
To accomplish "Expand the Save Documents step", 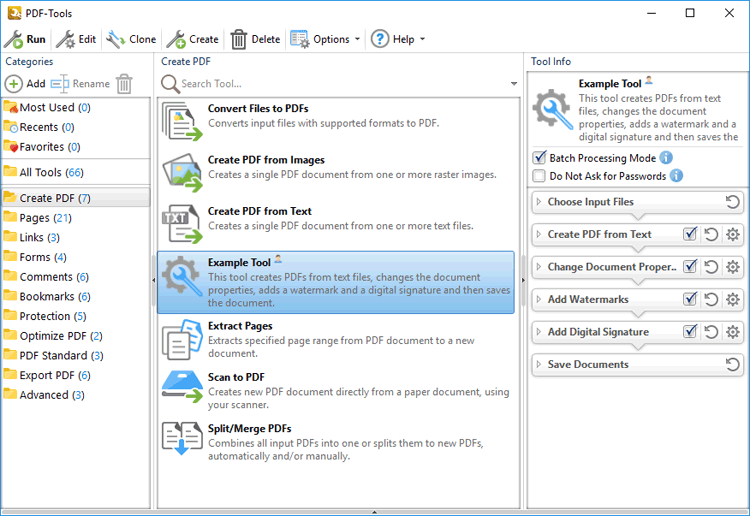I will point(539,364).
